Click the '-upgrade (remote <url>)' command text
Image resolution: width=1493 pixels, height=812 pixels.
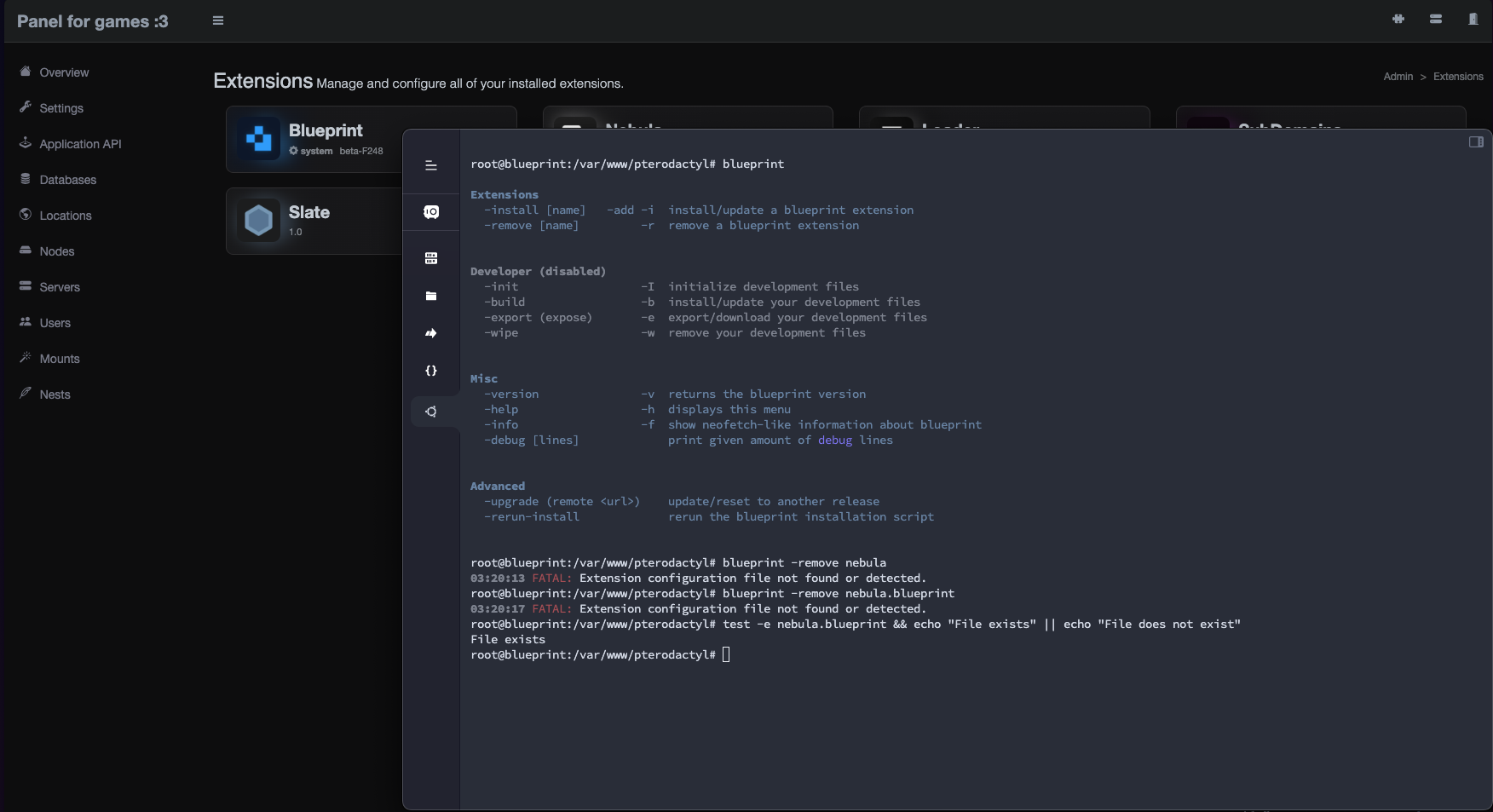562,501
